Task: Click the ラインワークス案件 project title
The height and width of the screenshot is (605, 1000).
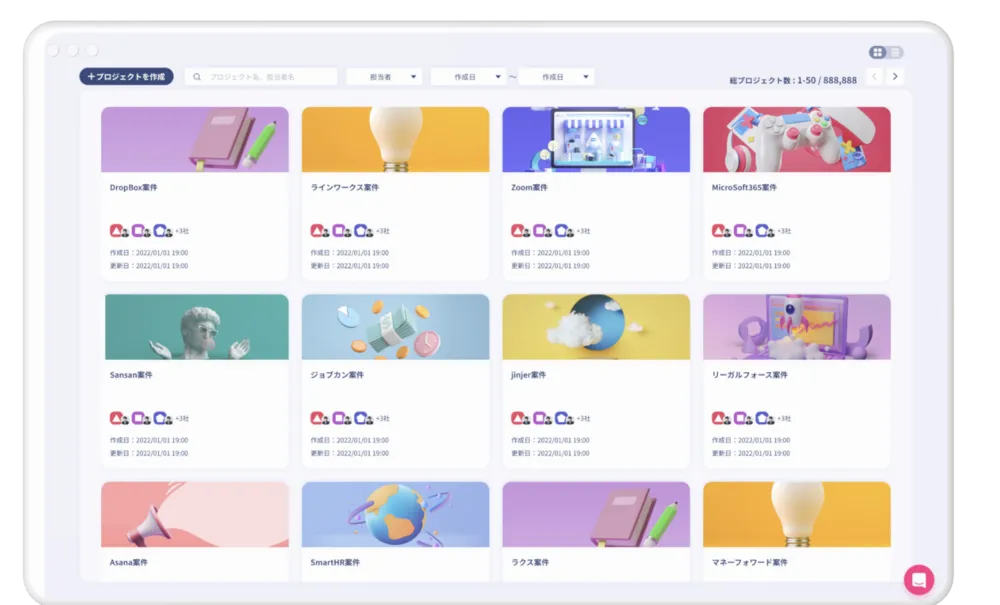Action: coord(344,187)
